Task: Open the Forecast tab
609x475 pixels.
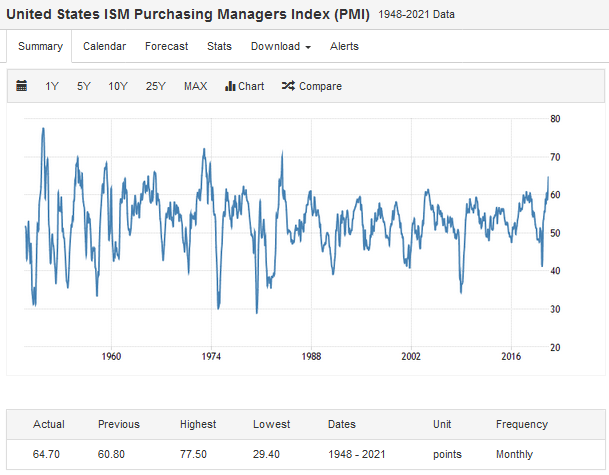Action: 167,46
